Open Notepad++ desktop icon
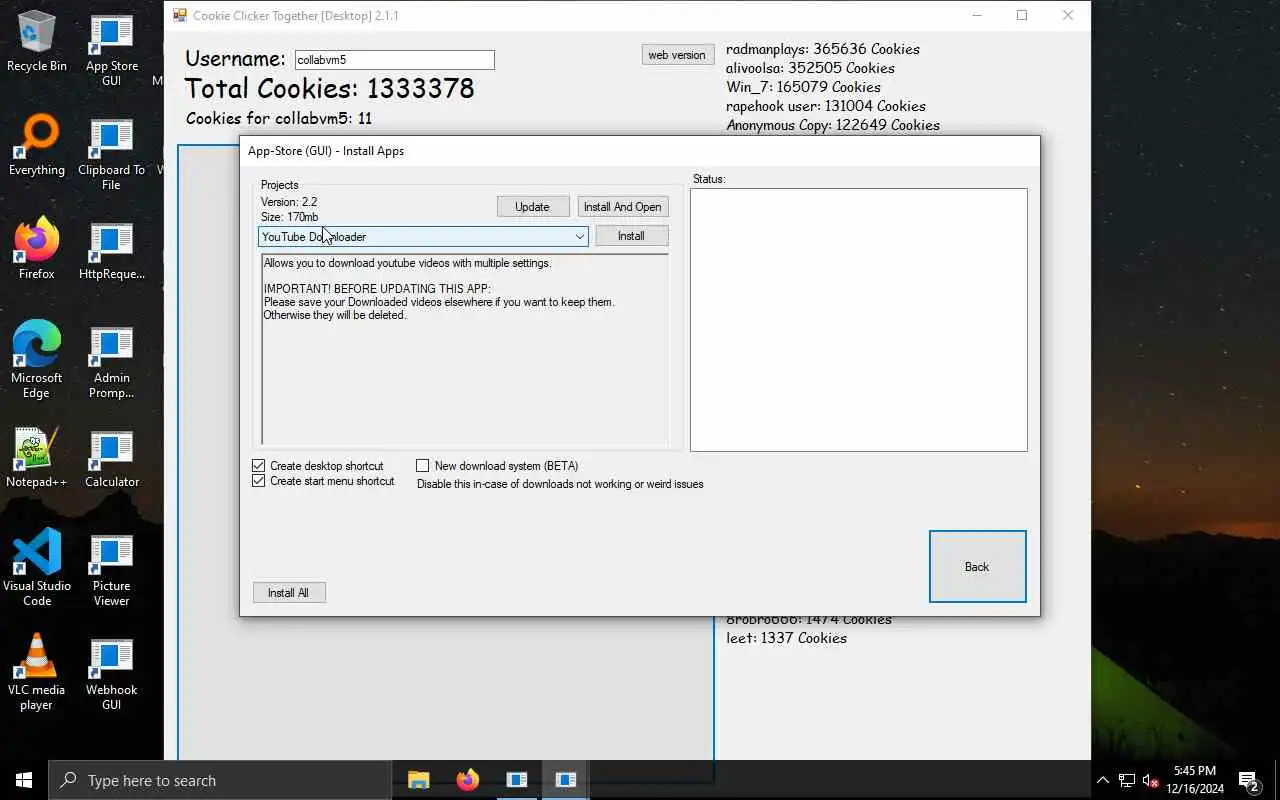The height and width of the screenshot is (800, 1280). [37, 458]
